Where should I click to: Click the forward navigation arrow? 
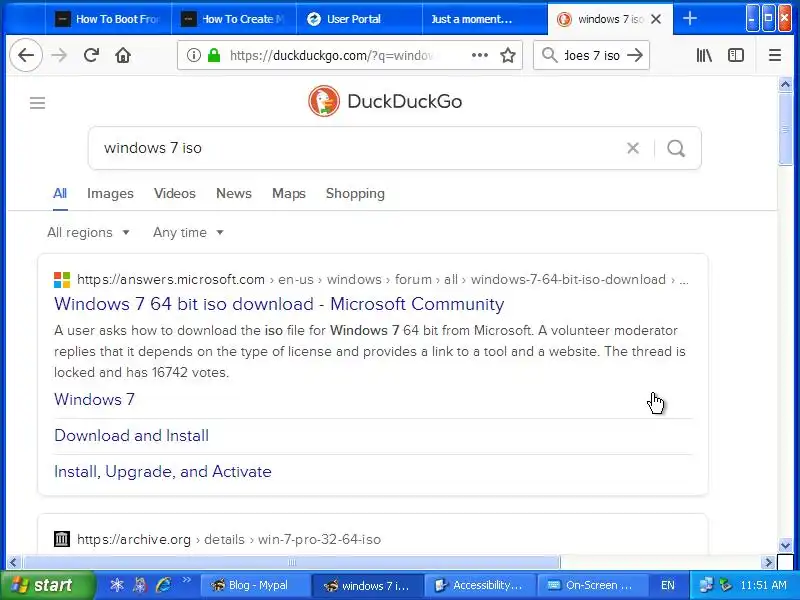coord(59,55)
